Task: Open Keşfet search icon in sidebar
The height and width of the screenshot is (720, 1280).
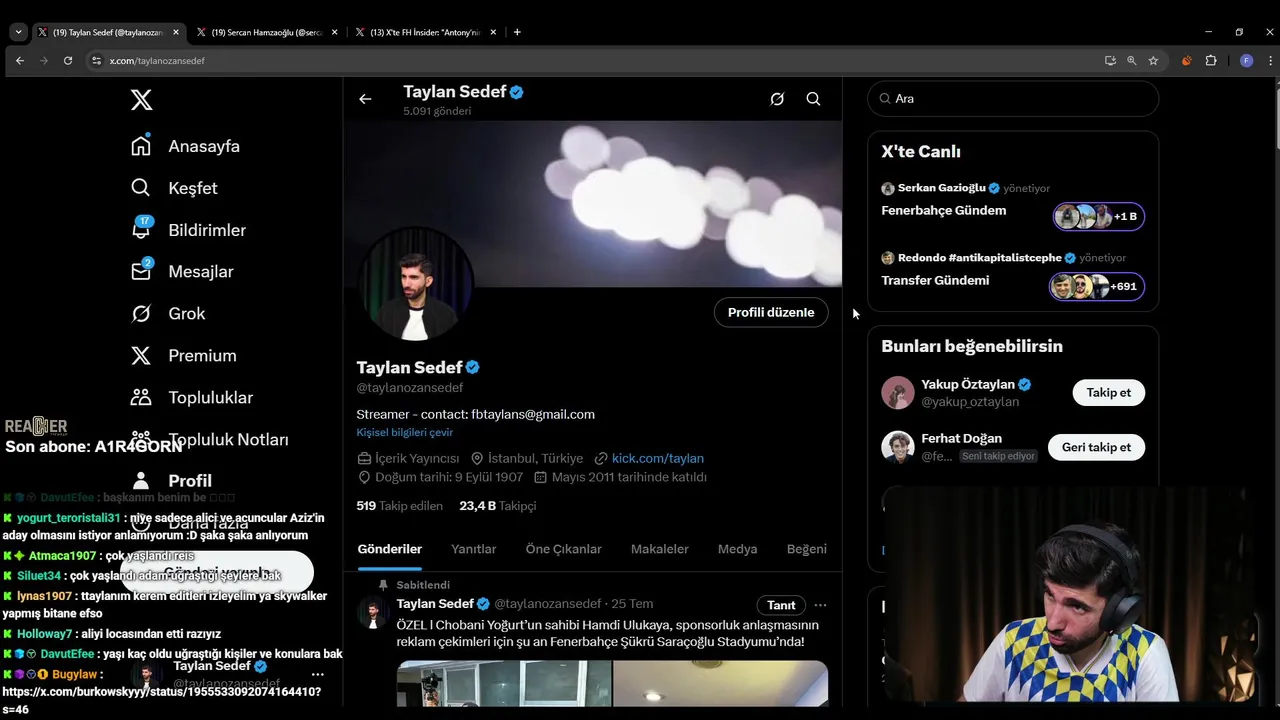Action: [141, 188]
